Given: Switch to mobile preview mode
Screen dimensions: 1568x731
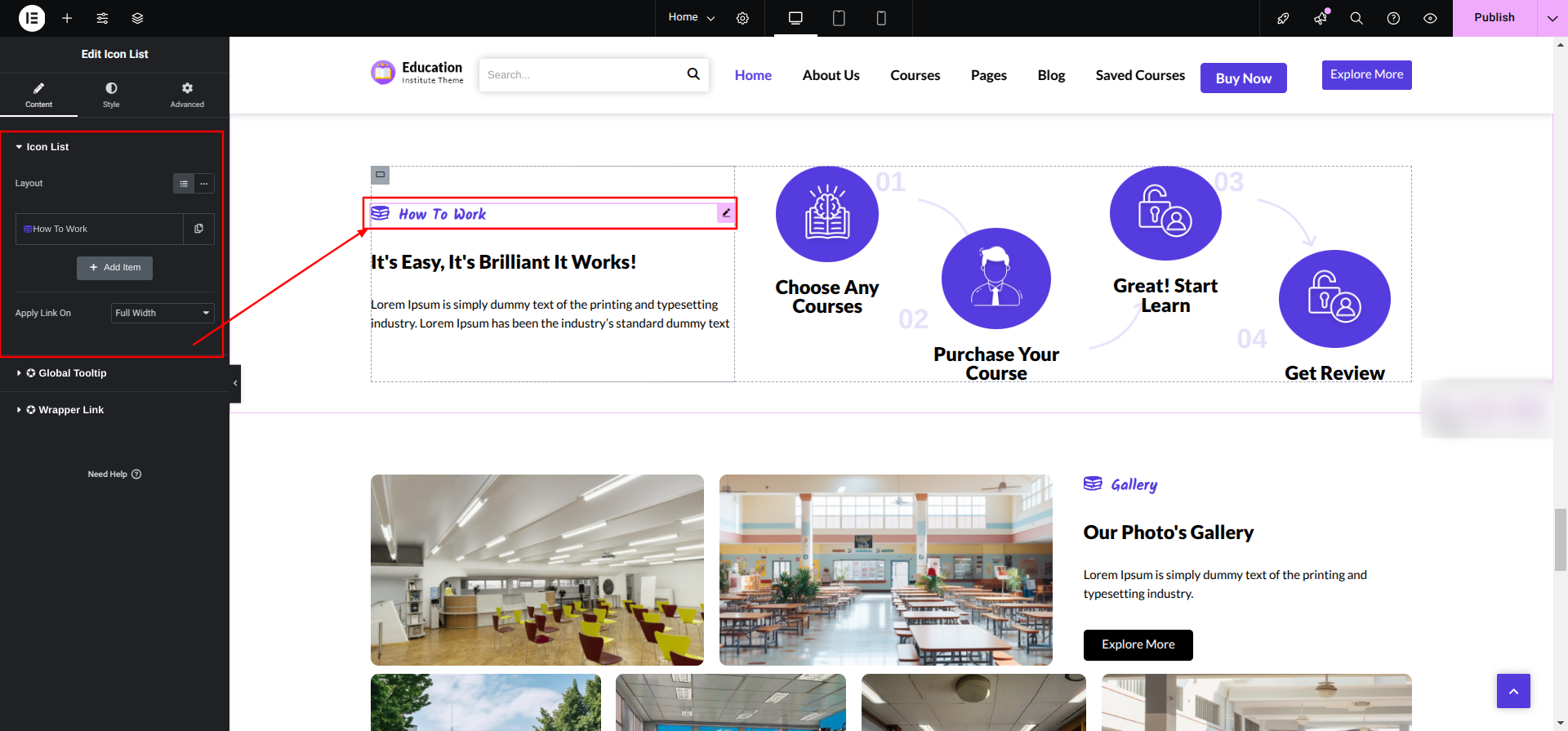Looking at the screenshot, I should [881, 18].
